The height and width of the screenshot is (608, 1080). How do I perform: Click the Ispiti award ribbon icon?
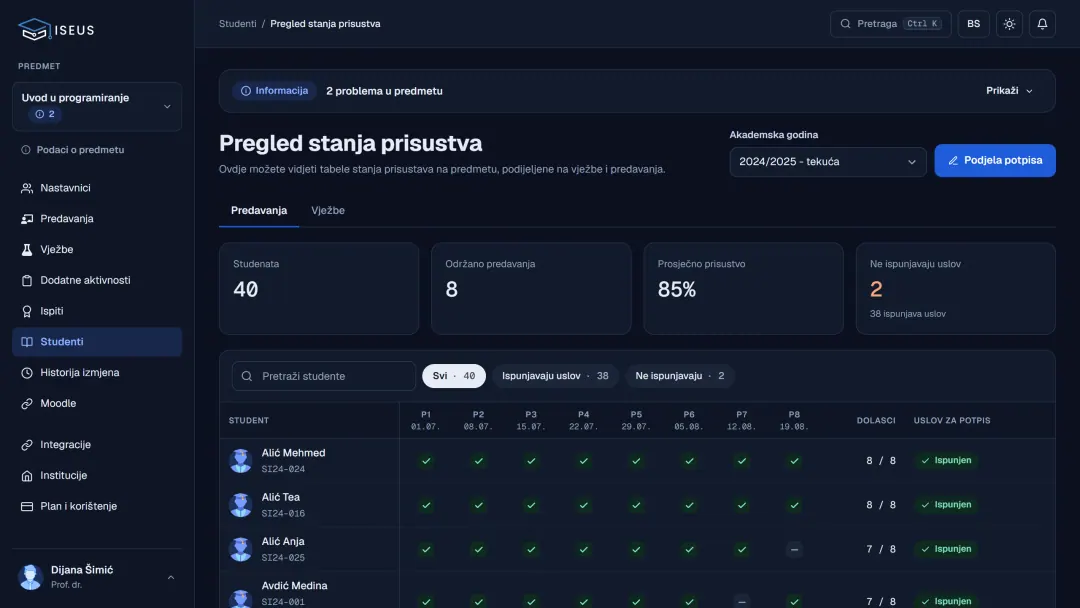[27, 311]
